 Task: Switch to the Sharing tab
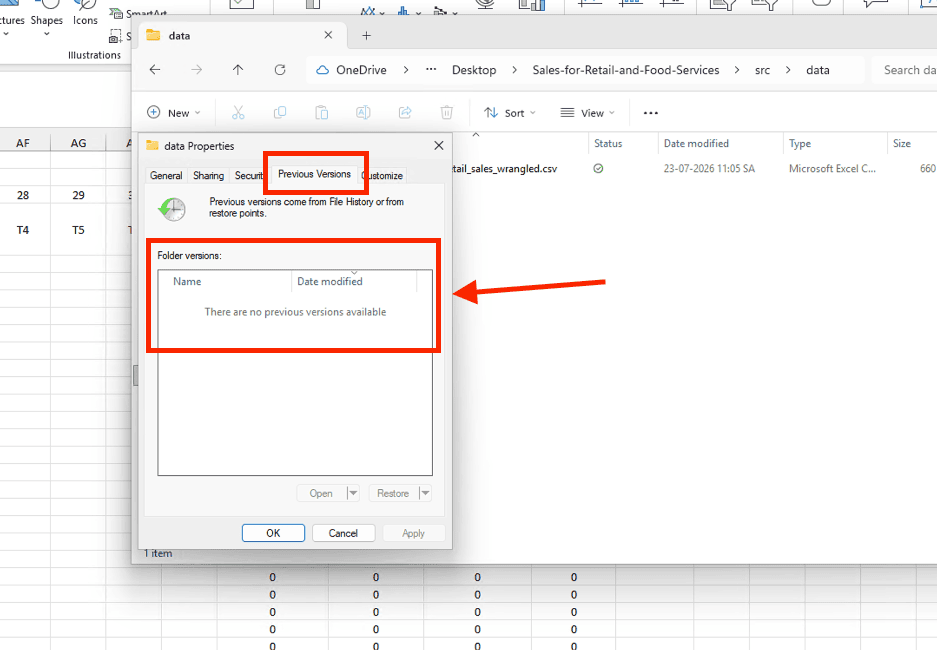pos(209,176)
